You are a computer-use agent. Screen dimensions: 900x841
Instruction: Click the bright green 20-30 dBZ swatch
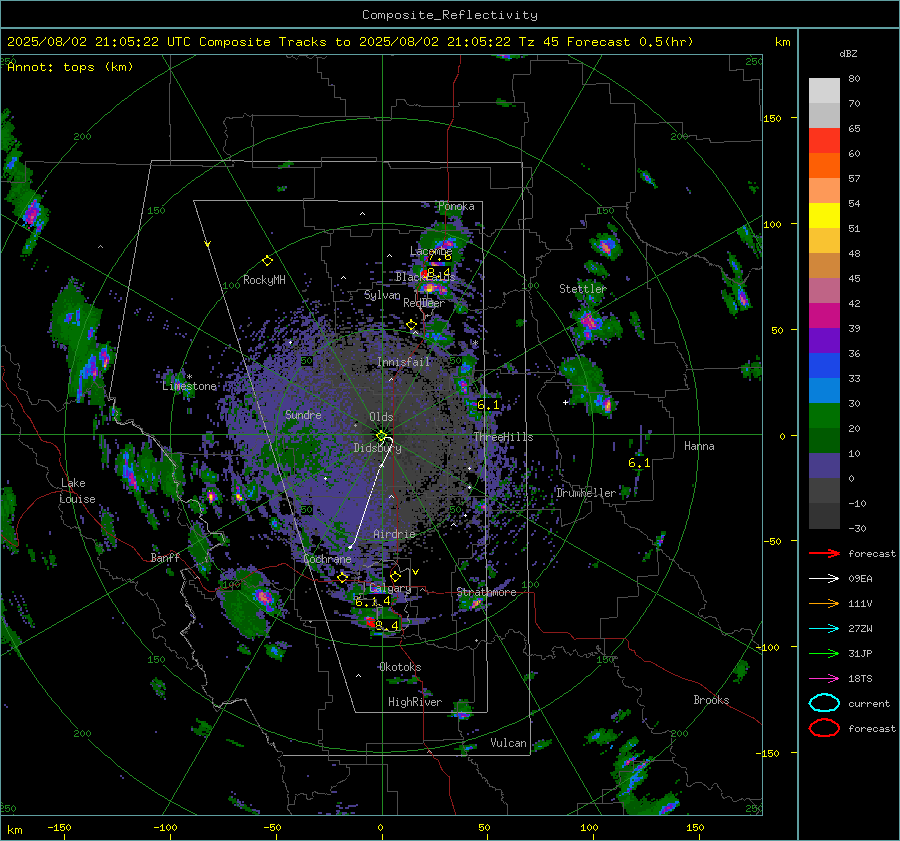click(x=824, y=416)
